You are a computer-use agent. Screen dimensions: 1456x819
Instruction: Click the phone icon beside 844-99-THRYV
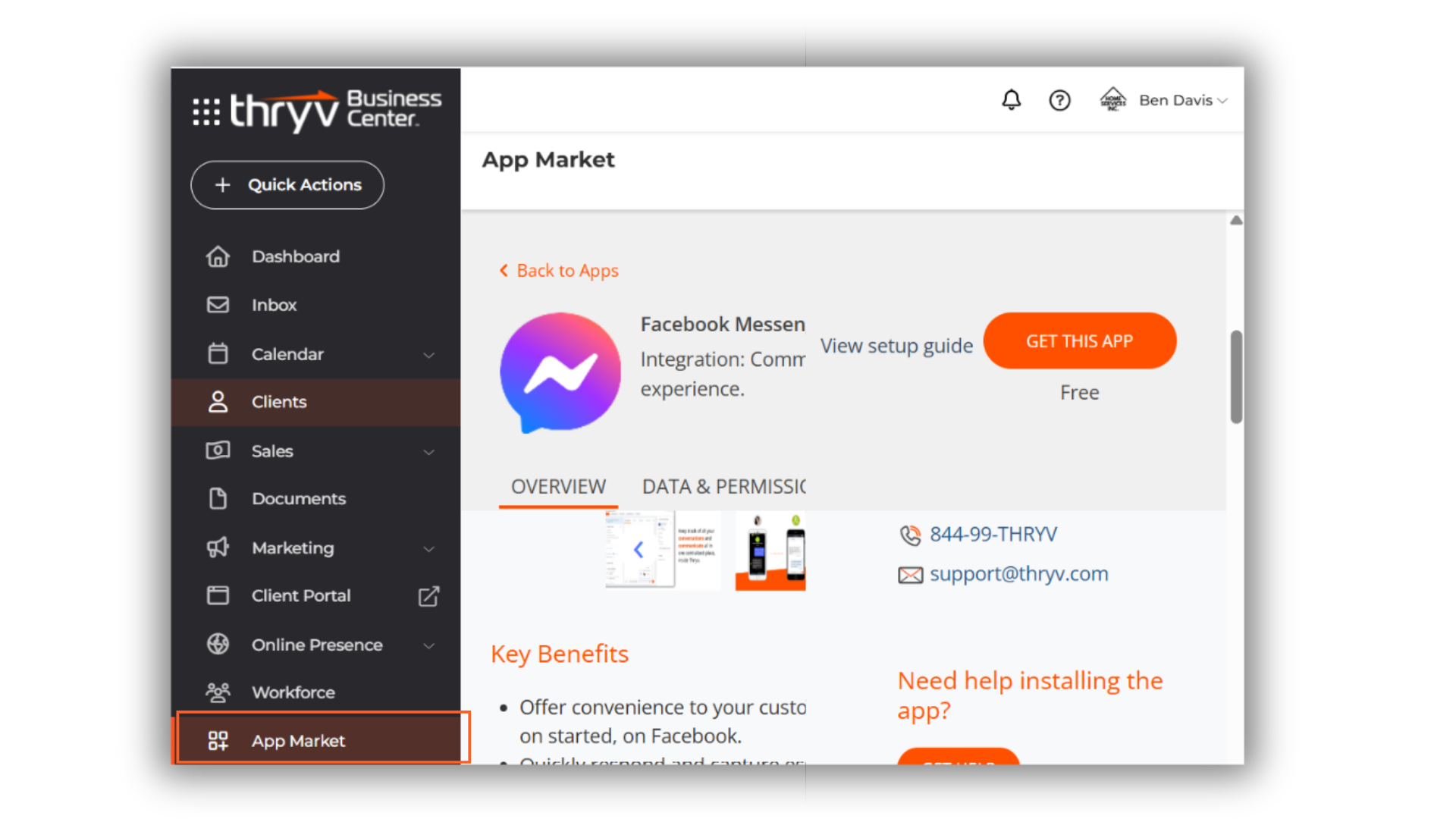(x=910, y=535)
